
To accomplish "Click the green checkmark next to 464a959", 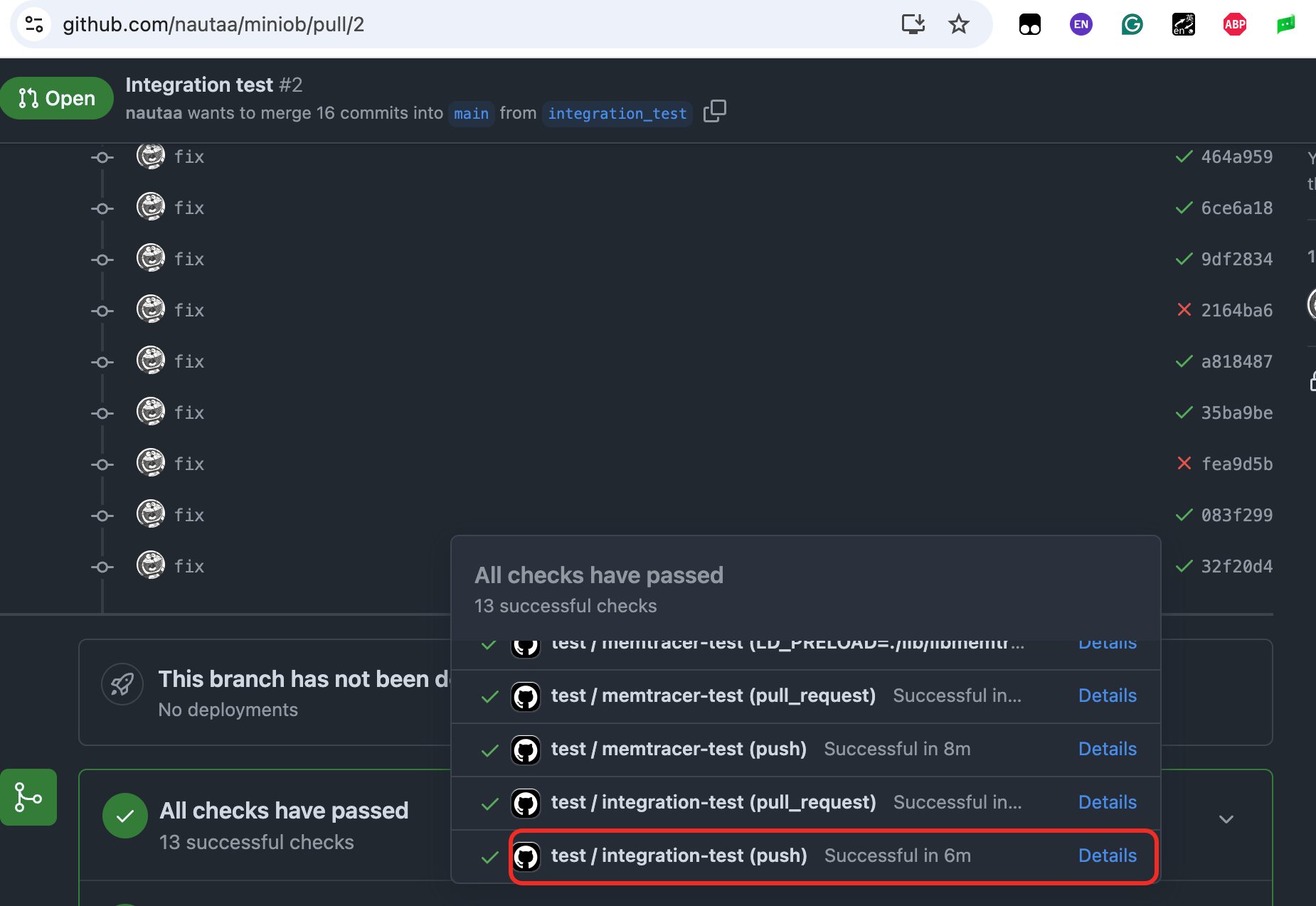I will pos(1184,156).
